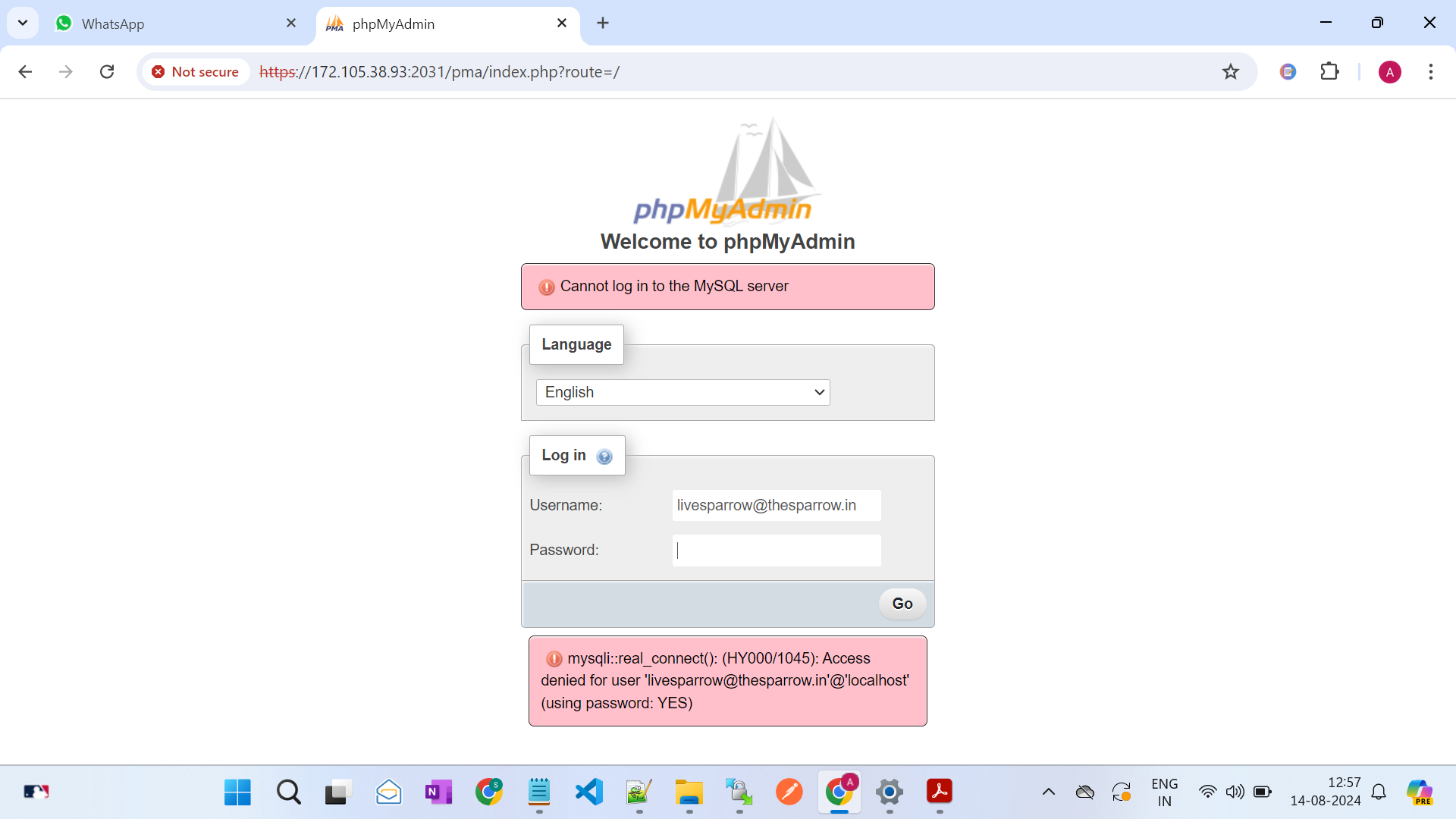Click the sync update tray icon
Viewport: 1456px width, 819px height.
click(x=1122, y=792)
